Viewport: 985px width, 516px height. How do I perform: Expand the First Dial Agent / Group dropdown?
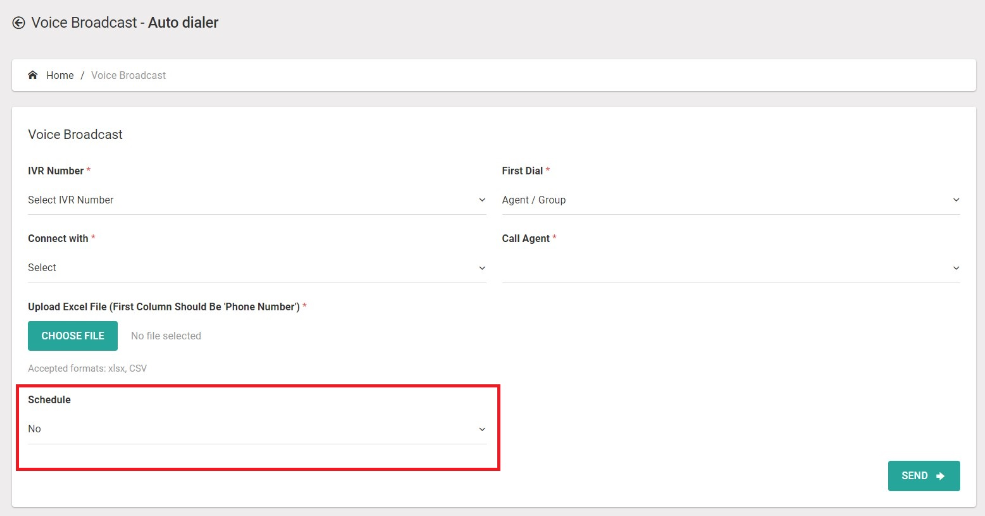point(731,200)
